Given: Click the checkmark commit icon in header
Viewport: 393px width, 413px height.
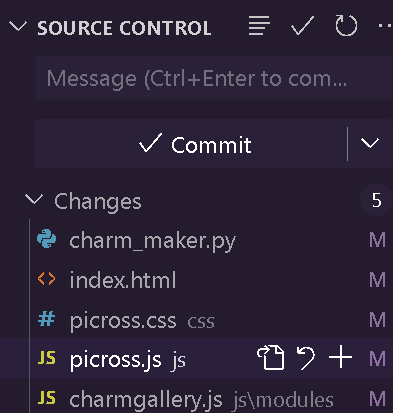Looking at the screenshot, I should [302, 26].
